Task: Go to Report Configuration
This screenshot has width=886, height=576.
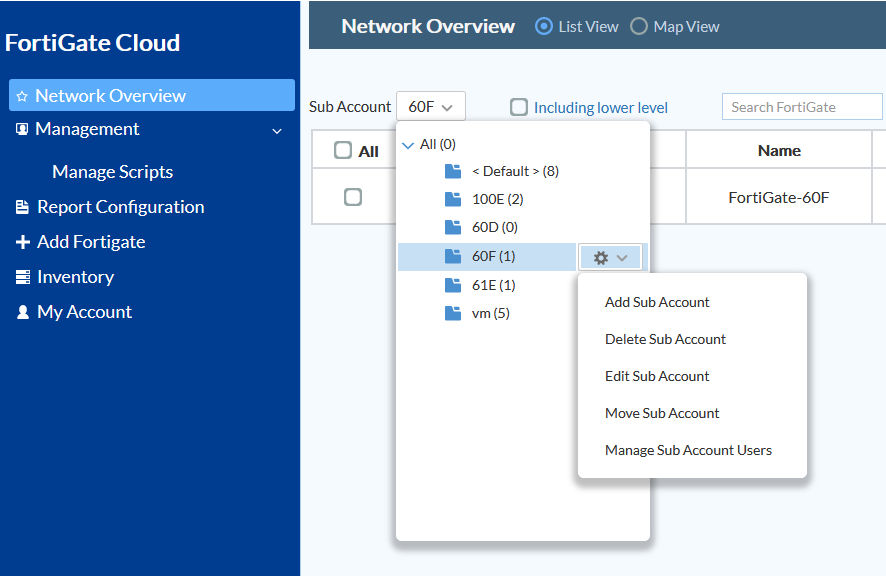Action: 120,207
